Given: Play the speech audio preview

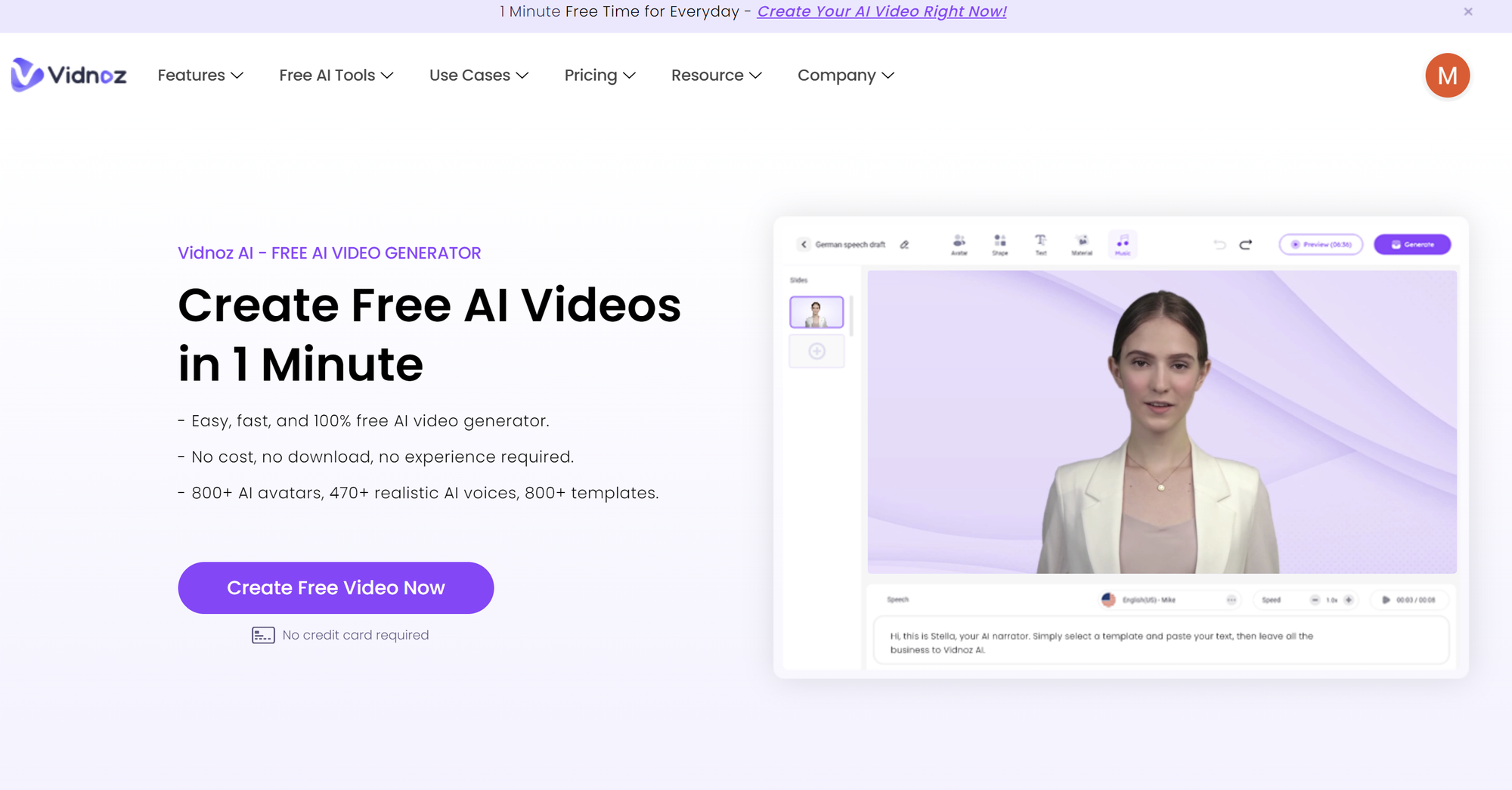Looking at the screenshot, I should tap(1386, 599).
